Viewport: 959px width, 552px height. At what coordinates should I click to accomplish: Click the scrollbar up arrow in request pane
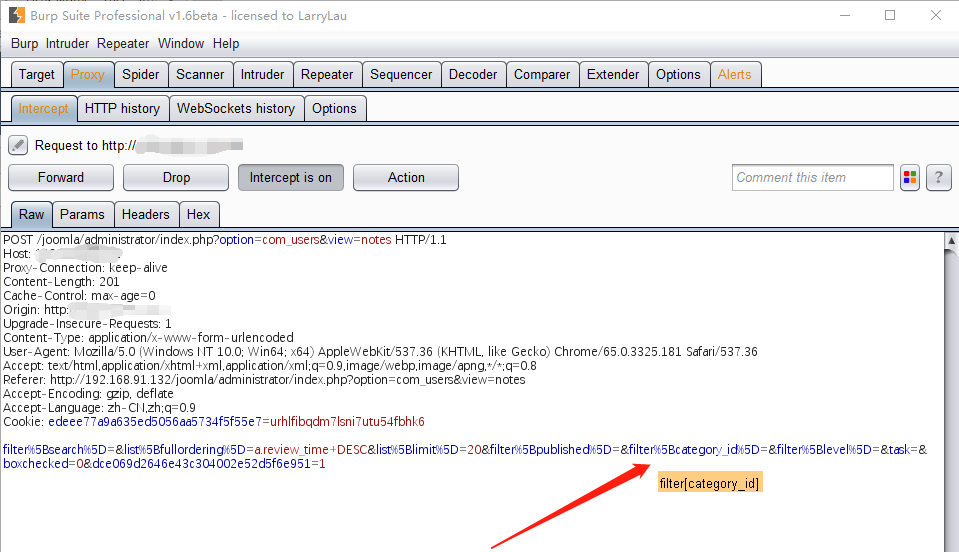pos(951,241)
